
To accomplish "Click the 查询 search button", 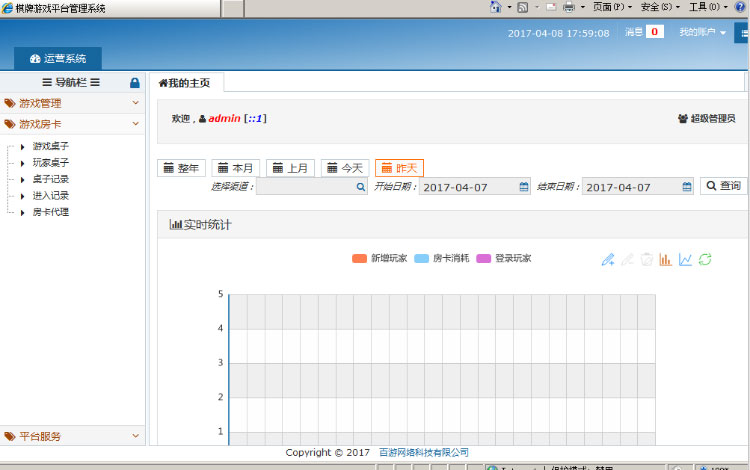I will pos(723,186).
